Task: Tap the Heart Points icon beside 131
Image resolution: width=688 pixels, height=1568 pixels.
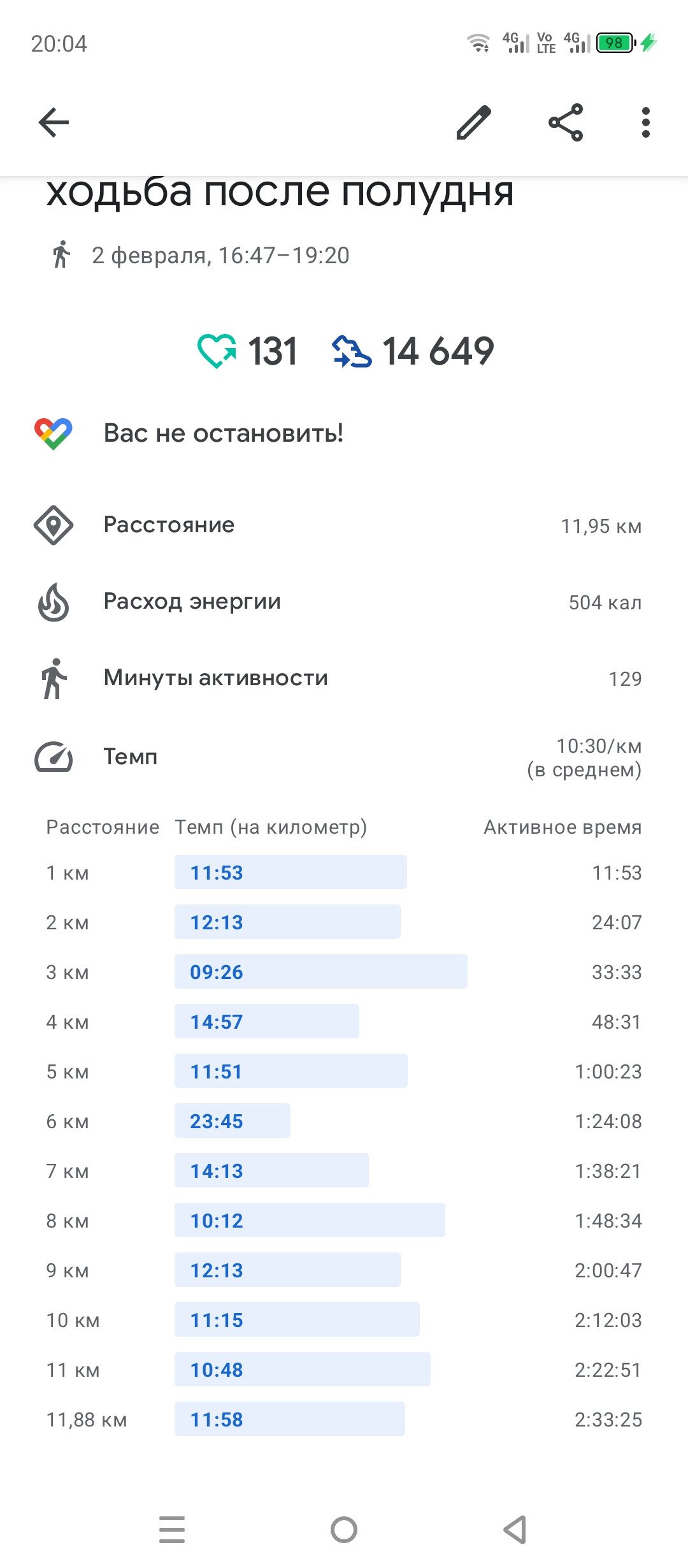Action: pyautogui.click(x=217, y=351)
